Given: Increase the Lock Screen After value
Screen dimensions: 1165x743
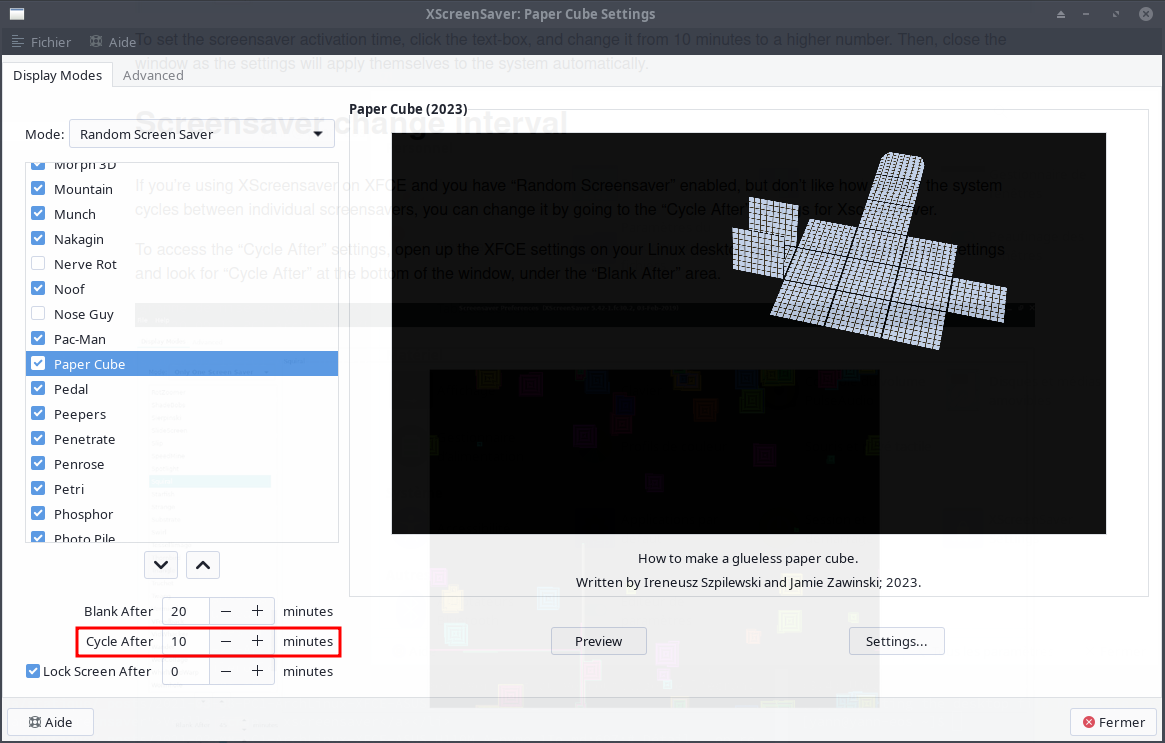Looking at the screenshot, I should click(x=257, y=671).
